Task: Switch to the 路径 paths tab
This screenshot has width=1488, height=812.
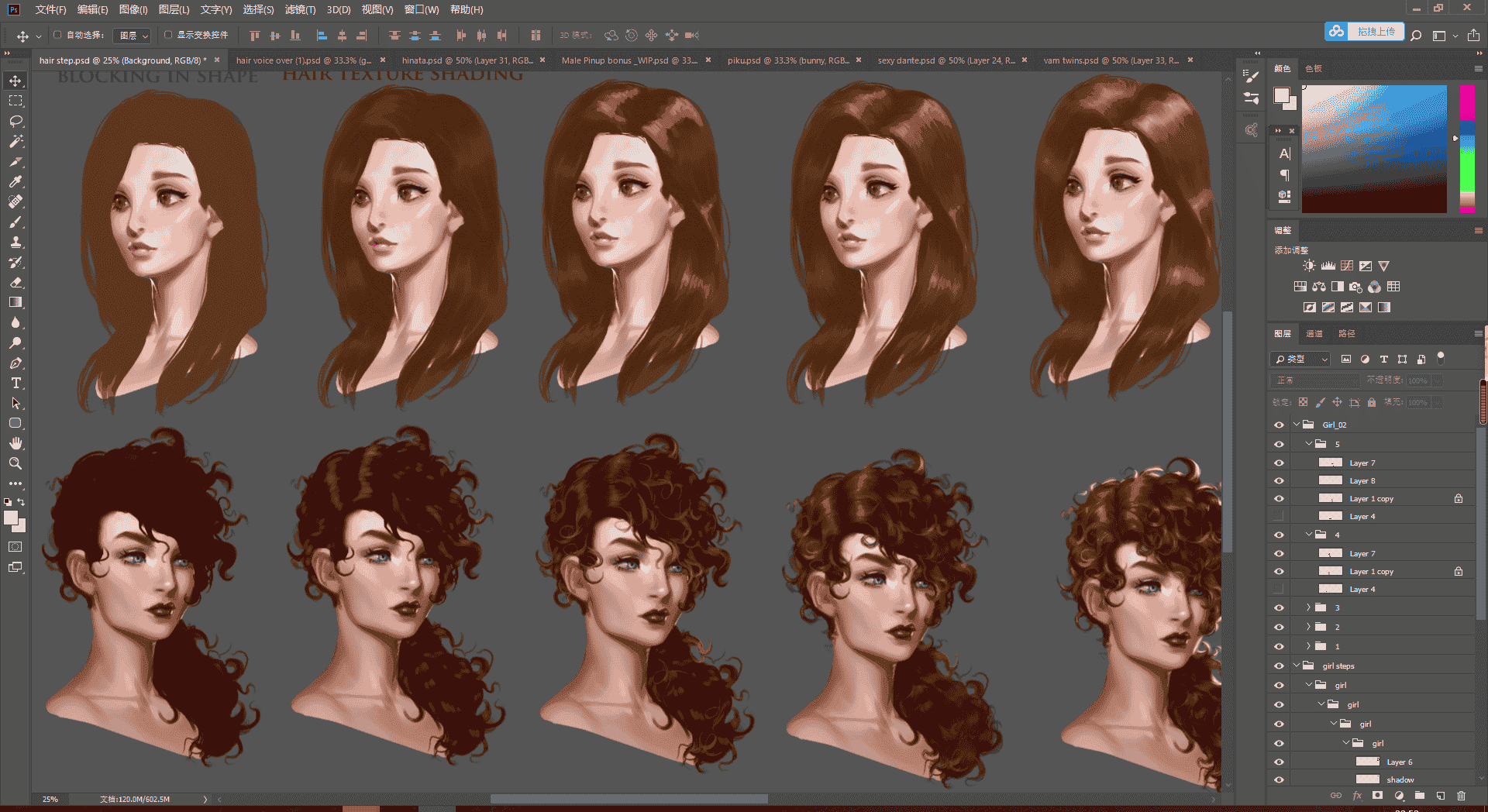Action: 1347,333
